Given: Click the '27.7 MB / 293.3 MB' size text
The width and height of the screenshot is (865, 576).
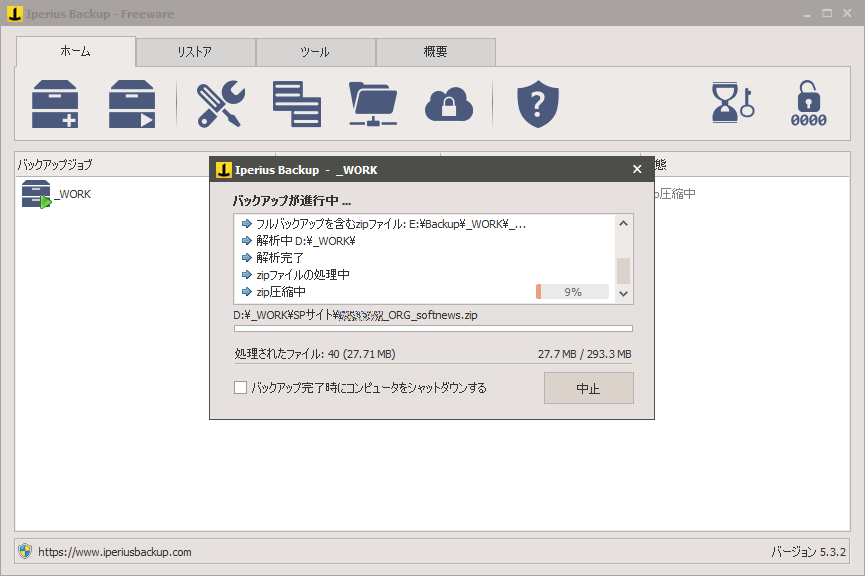Looking at the screenshot, I should click(585, 354).
